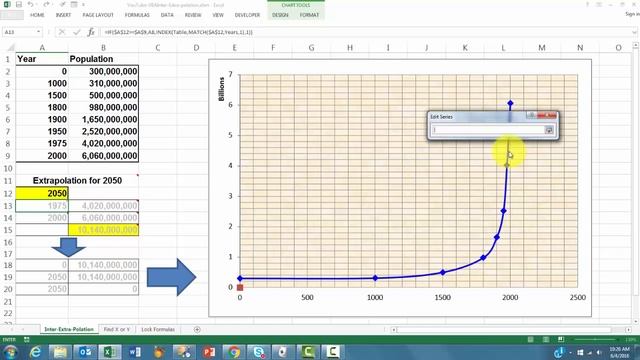Select cell with 6,060,000,000 in row 9
The height and width of the screenshot is (360, 640).
coord(104,156)
